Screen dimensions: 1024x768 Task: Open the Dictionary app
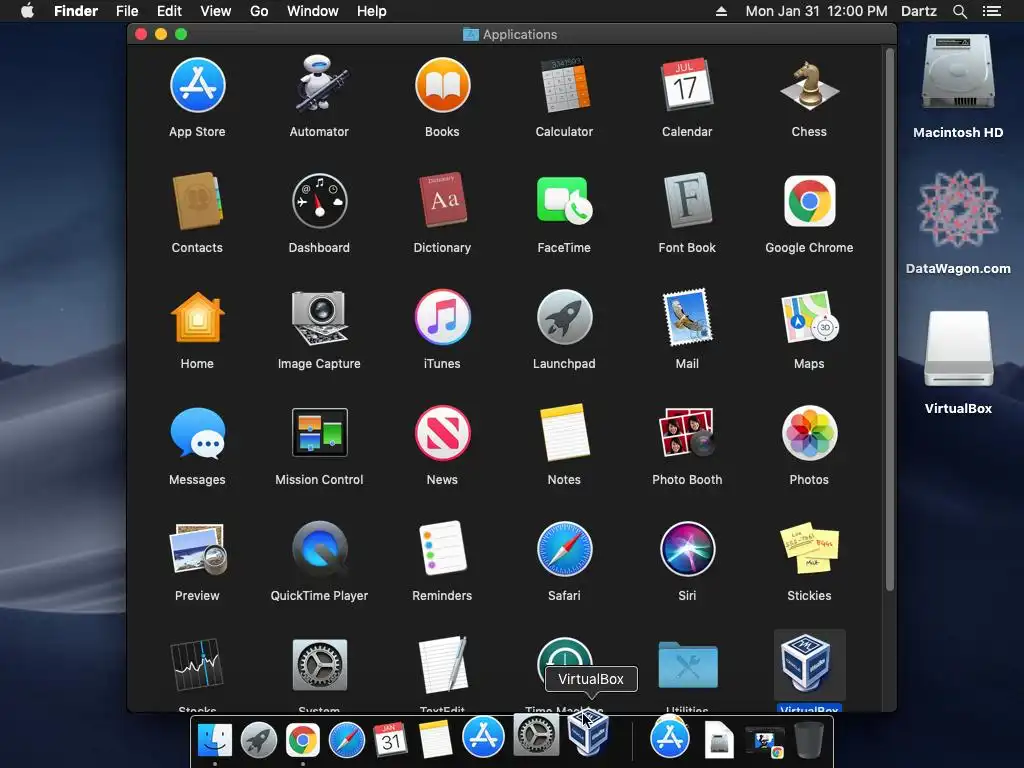[442, 200]
